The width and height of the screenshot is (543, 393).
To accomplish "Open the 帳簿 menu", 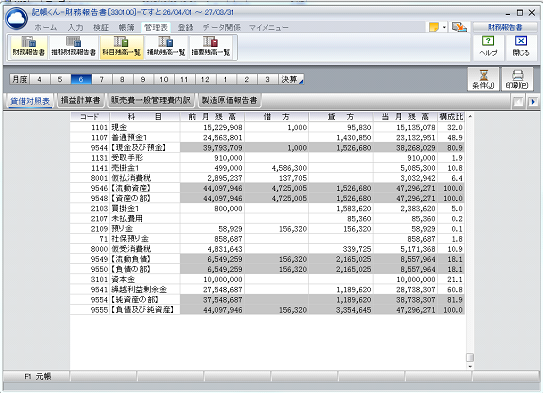I will pos(126,27).
